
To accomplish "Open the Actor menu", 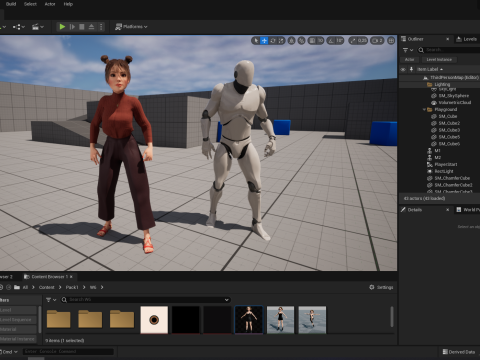I will point(50,4).
